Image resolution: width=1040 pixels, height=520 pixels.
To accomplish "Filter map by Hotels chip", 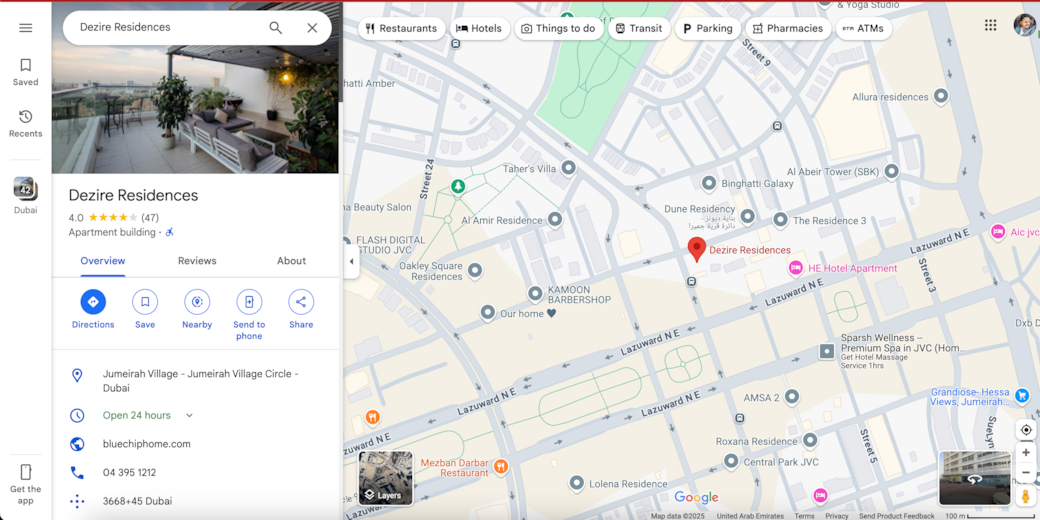I will point(480,29).
